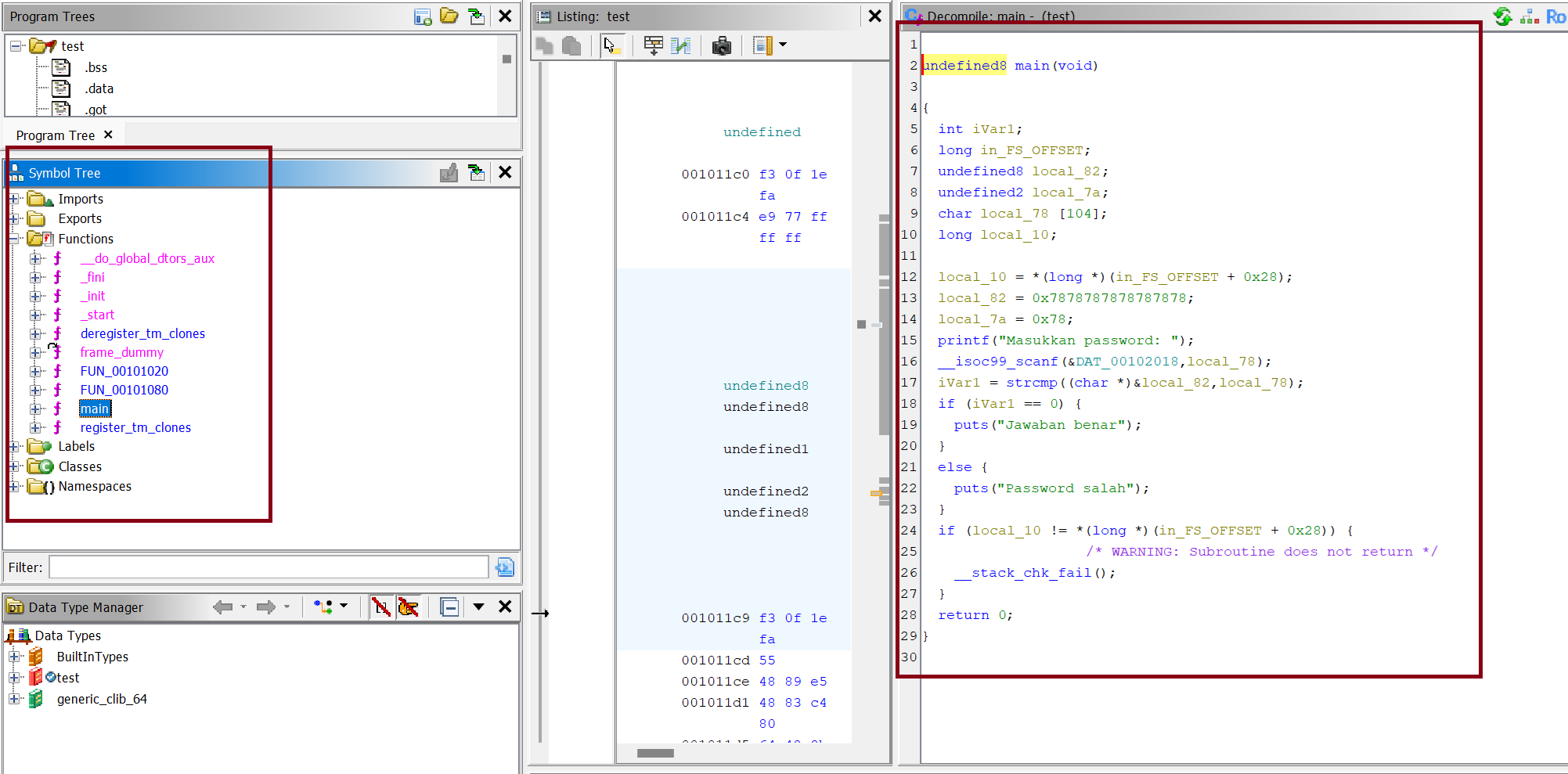Select the .bss section in Program Trees
The image size is (1568, 774).
[x=96, y=67]
